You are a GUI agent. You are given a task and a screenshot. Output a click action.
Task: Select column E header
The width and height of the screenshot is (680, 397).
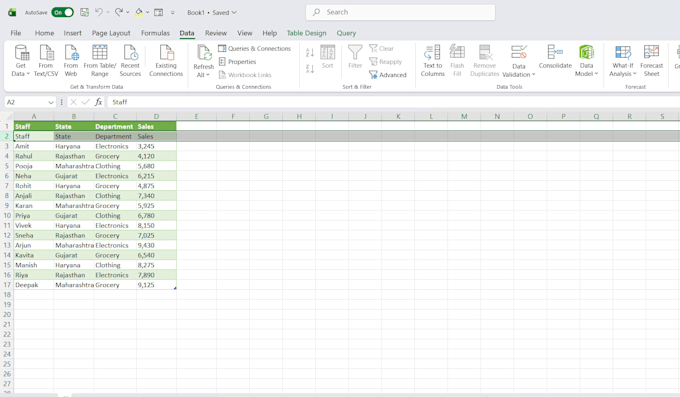196,116
